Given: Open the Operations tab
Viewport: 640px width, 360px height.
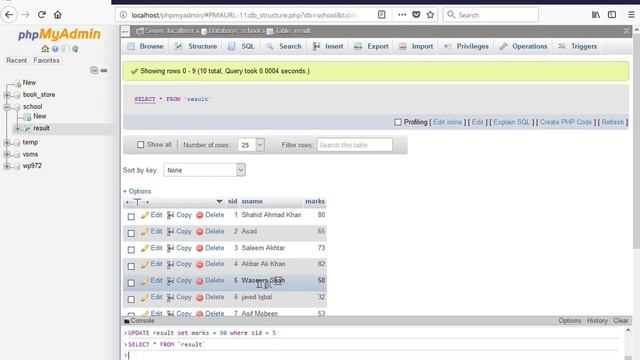Looking at the screenshot, I should tap(524, 47).
